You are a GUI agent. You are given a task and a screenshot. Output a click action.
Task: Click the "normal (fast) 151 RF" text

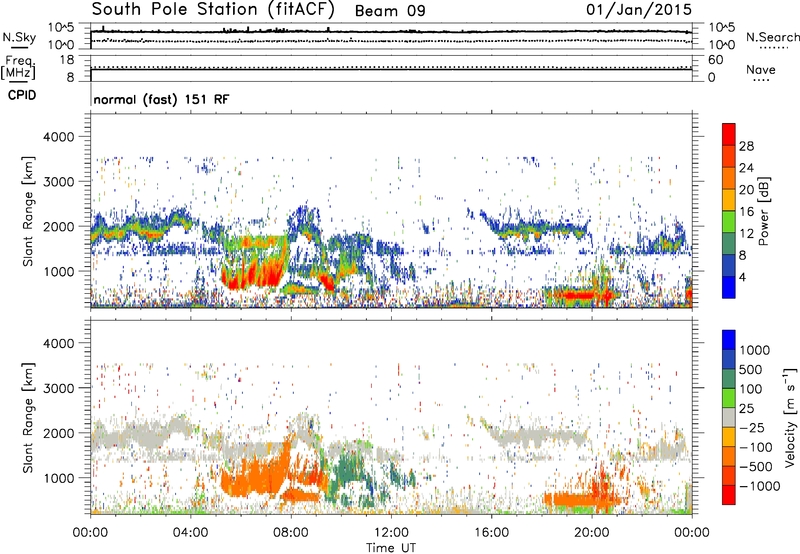coord(161,99)
